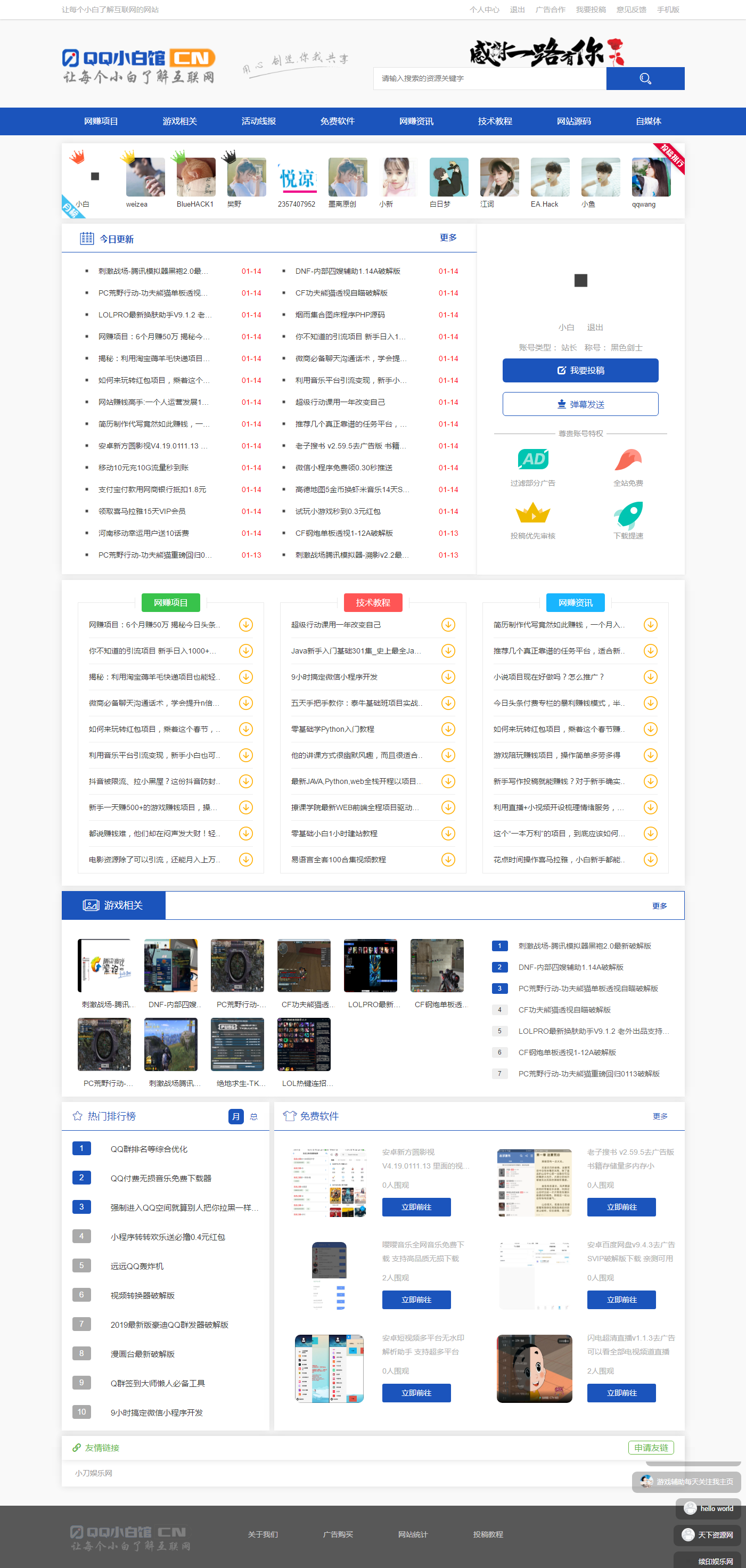Open ranked item 远远QQ轰炸机

pos(137,1266)
